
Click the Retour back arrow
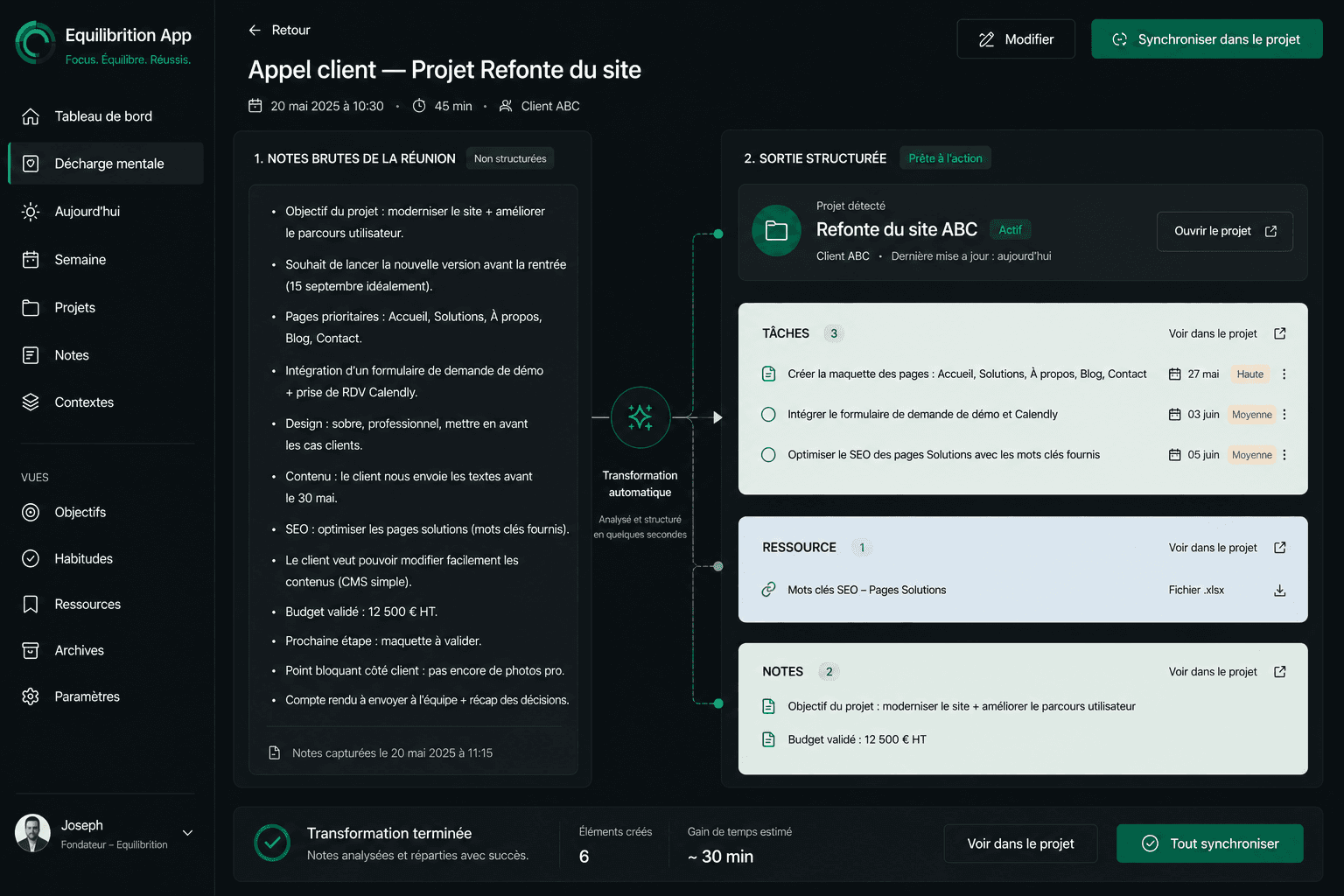point(255,30)
